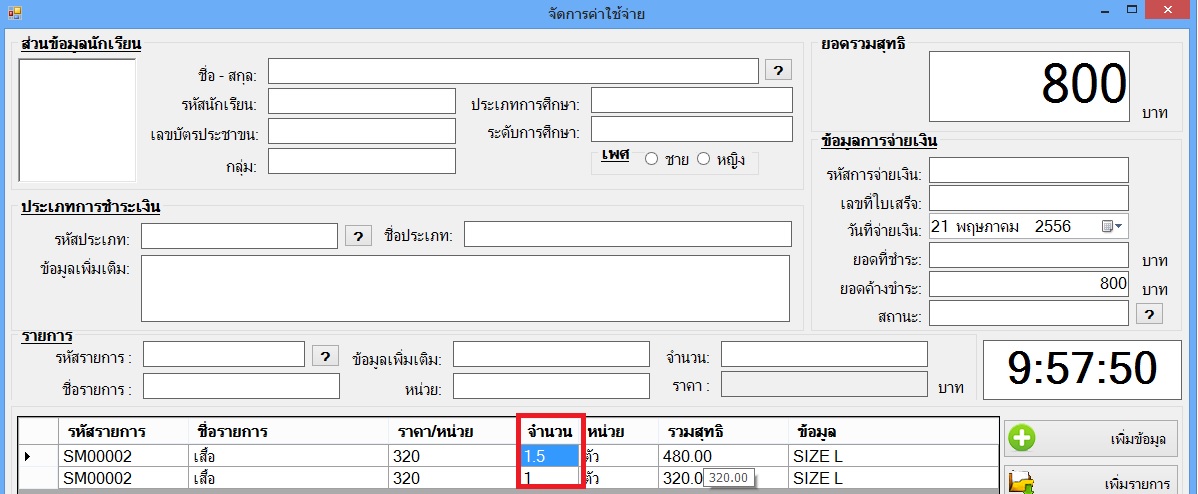Click the disabled ราคา field
Image resolution: width=1198 pixels, height=494 pixels.
coord(824,384)
